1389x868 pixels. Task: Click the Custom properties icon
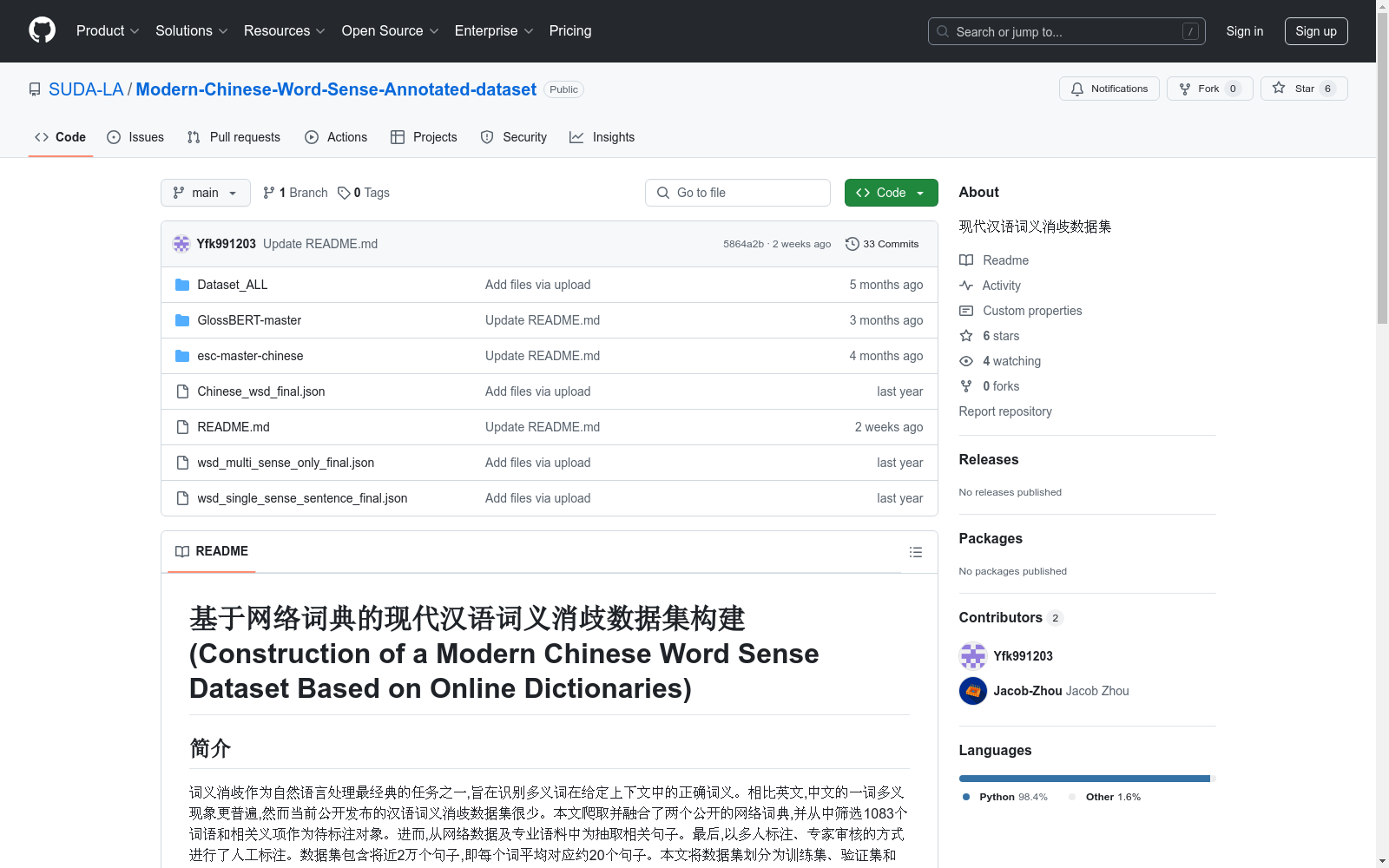pyautogui.click(x=966, y=311)
